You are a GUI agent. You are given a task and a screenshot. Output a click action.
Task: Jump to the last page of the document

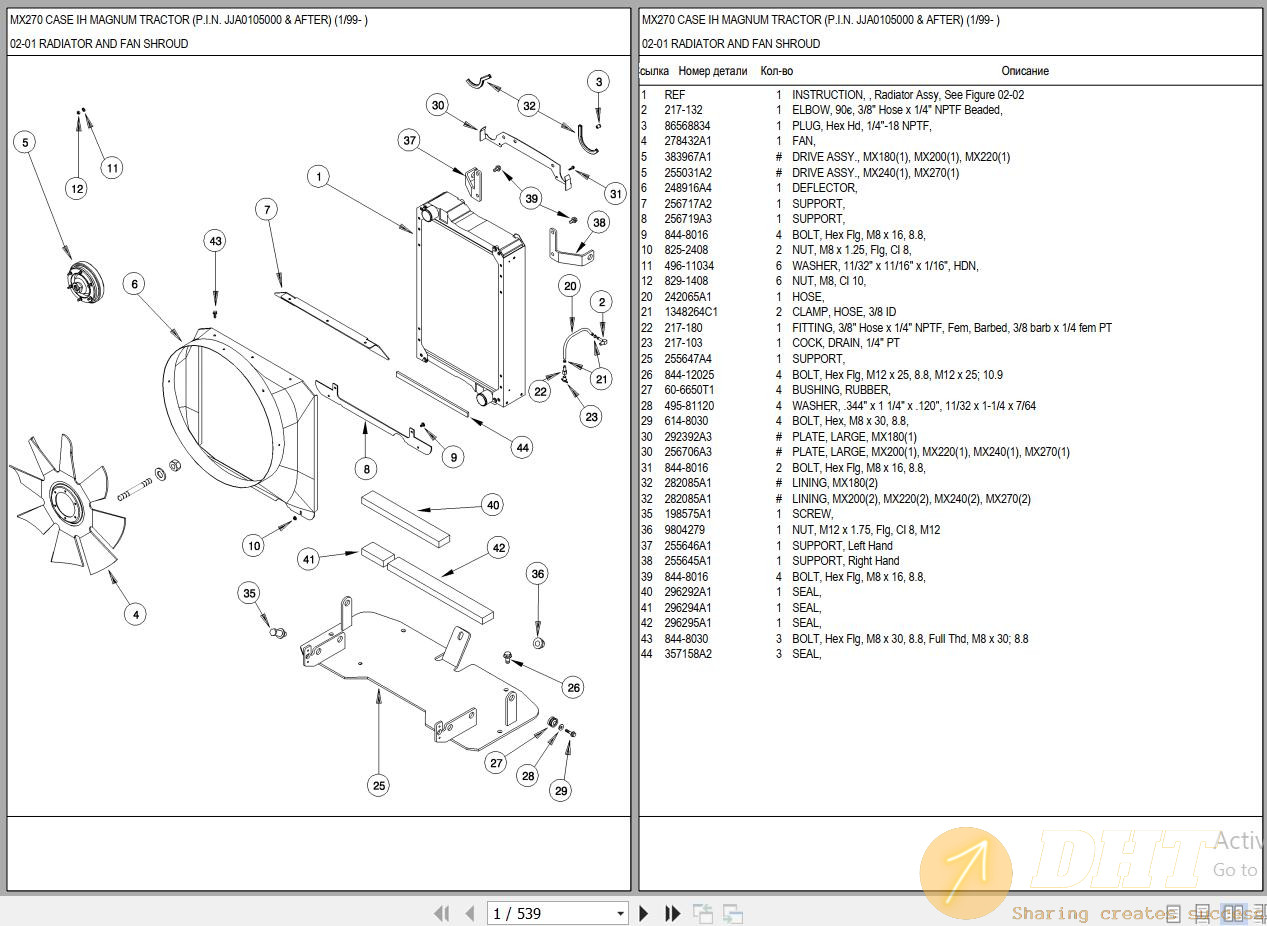click(x=671, y=913)
